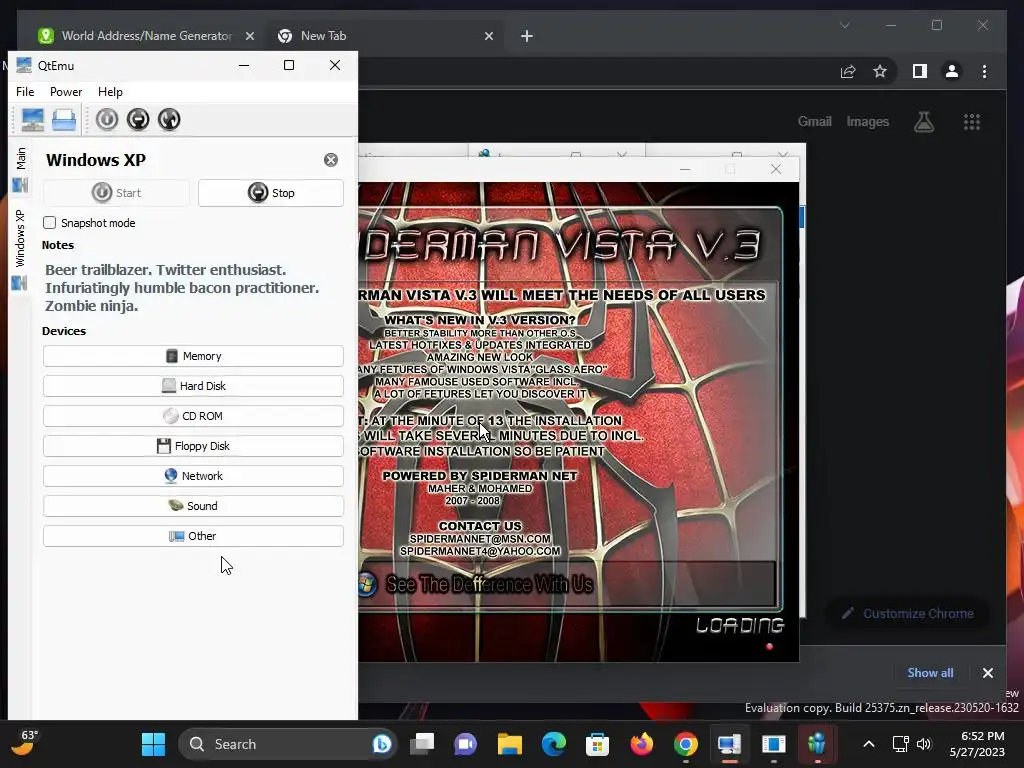Click the new machine icon in QtEmu toolbar
The width and height of the screenshot is (1024, 768).
pyautogui.click(x=33, y=120)
